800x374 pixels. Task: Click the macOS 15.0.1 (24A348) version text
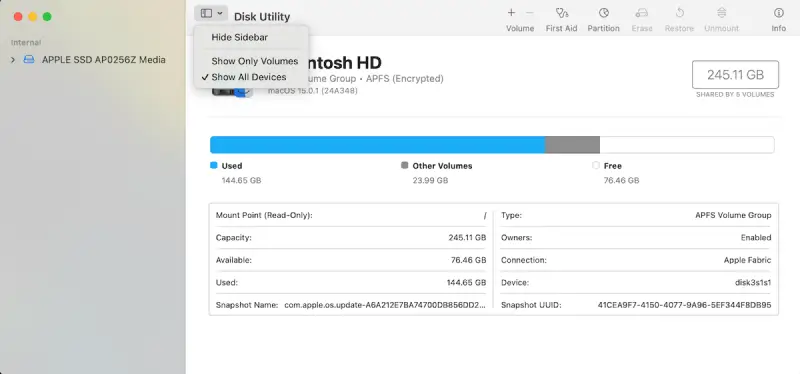click(x=313, y=91)
